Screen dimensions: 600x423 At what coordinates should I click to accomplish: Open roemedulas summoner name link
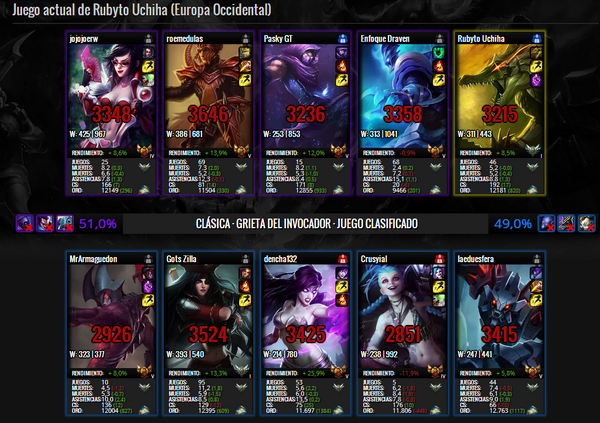coord(184,39)
